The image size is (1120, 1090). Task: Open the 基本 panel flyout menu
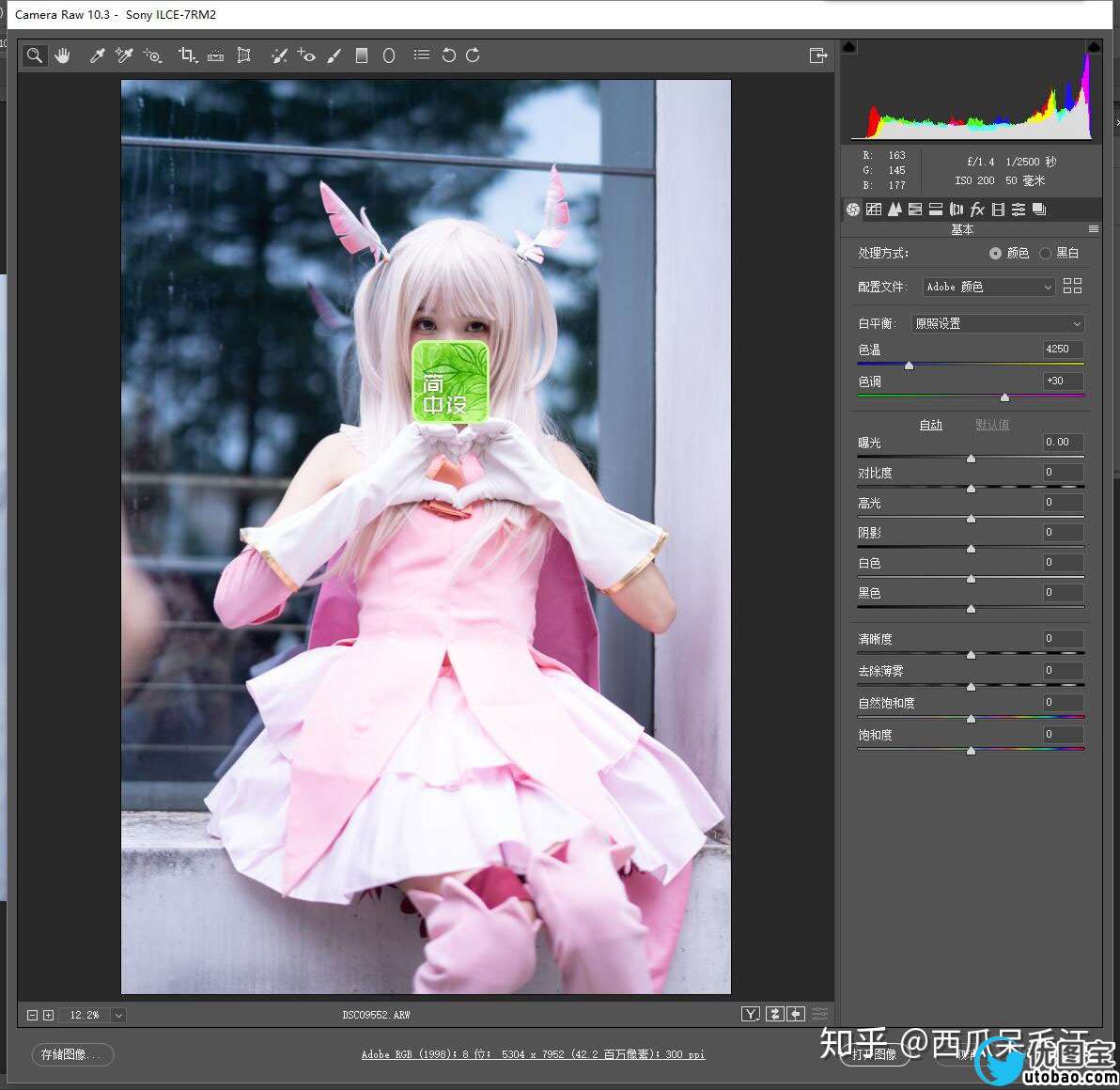[1093, 229]
